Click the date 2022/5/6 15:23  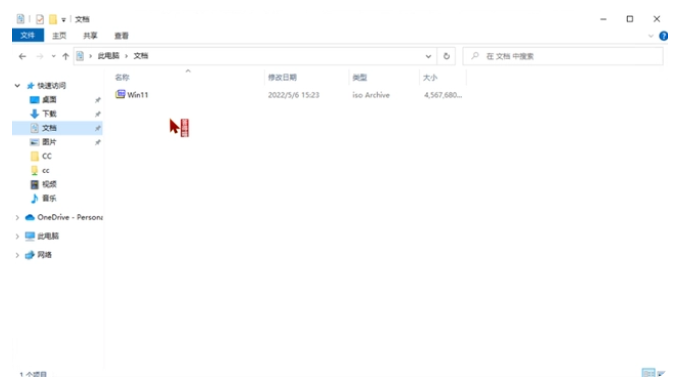point(294,95)
